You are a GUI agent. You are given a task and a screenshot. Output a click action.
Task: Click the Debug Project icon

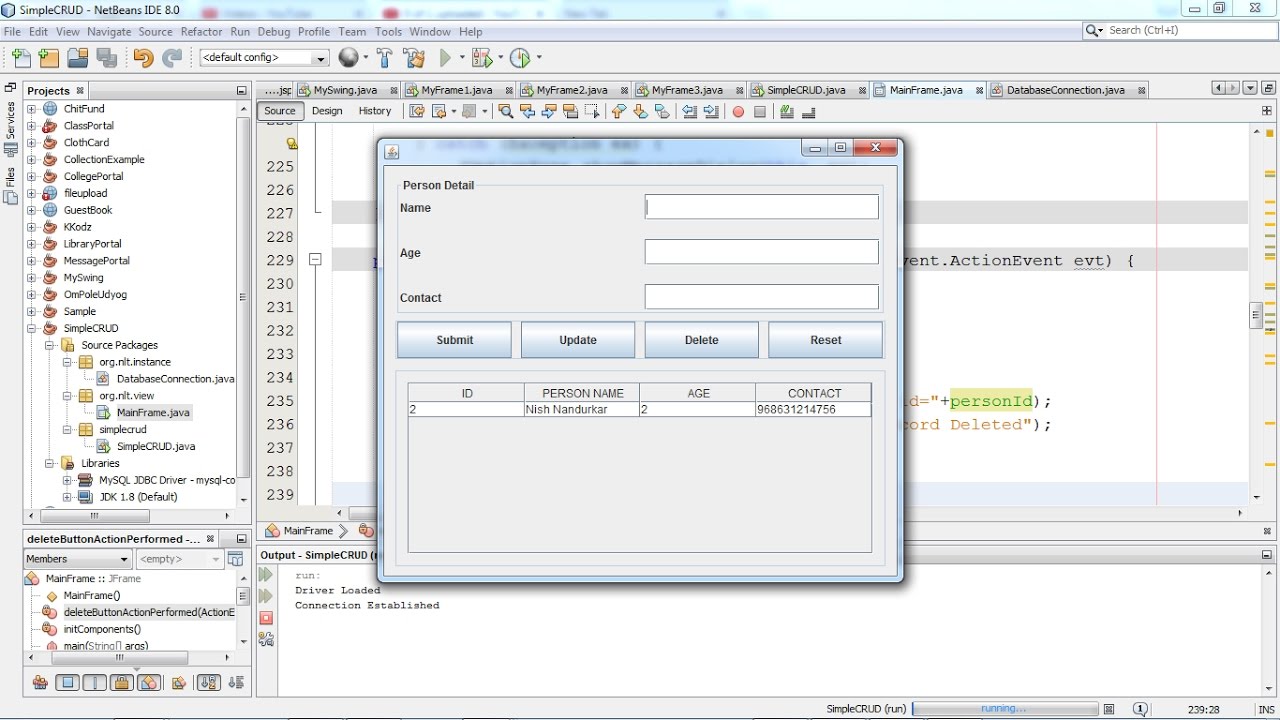tap(482, 58)
